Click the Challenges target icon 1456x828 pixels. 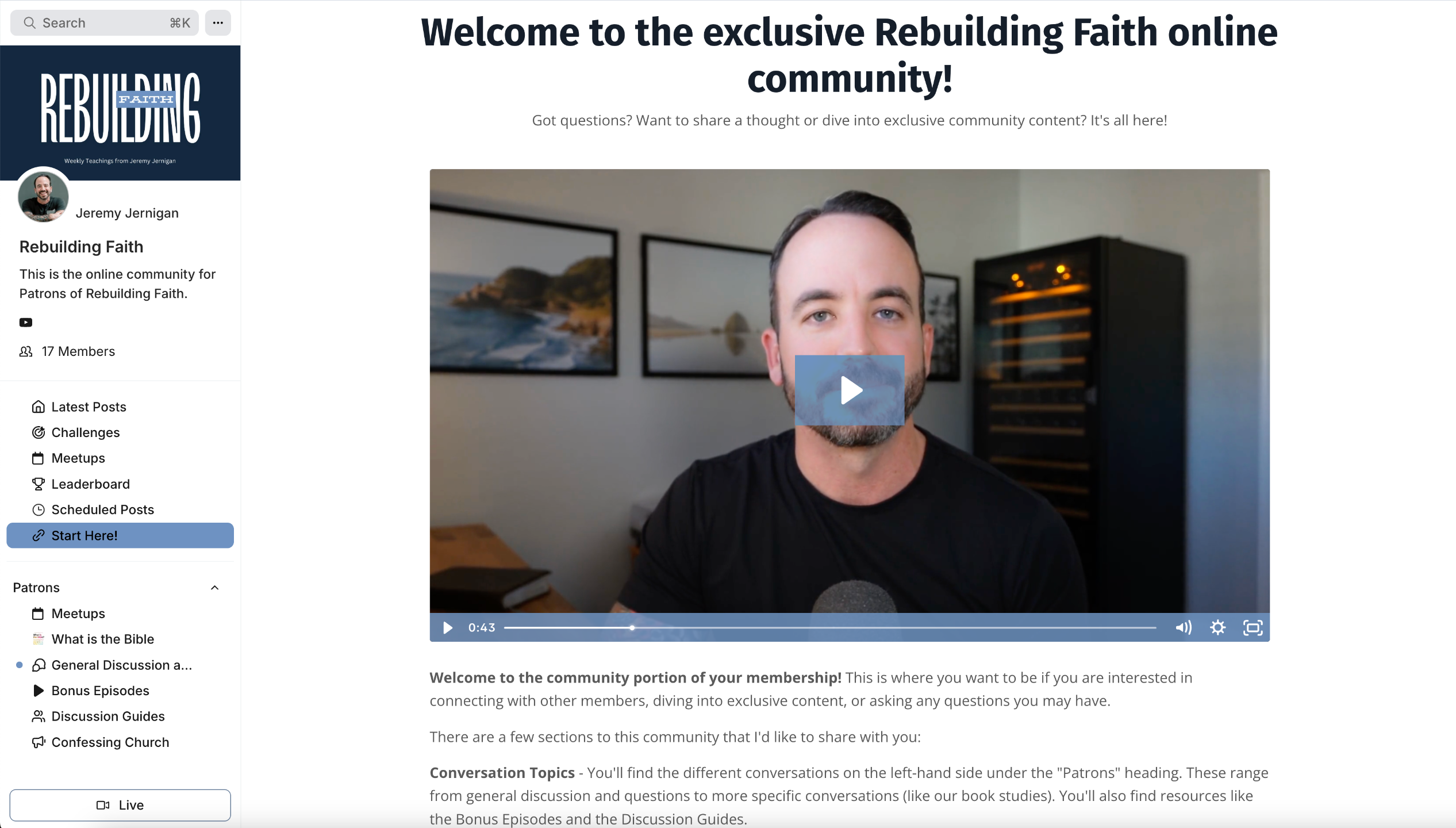pos(39,432)
